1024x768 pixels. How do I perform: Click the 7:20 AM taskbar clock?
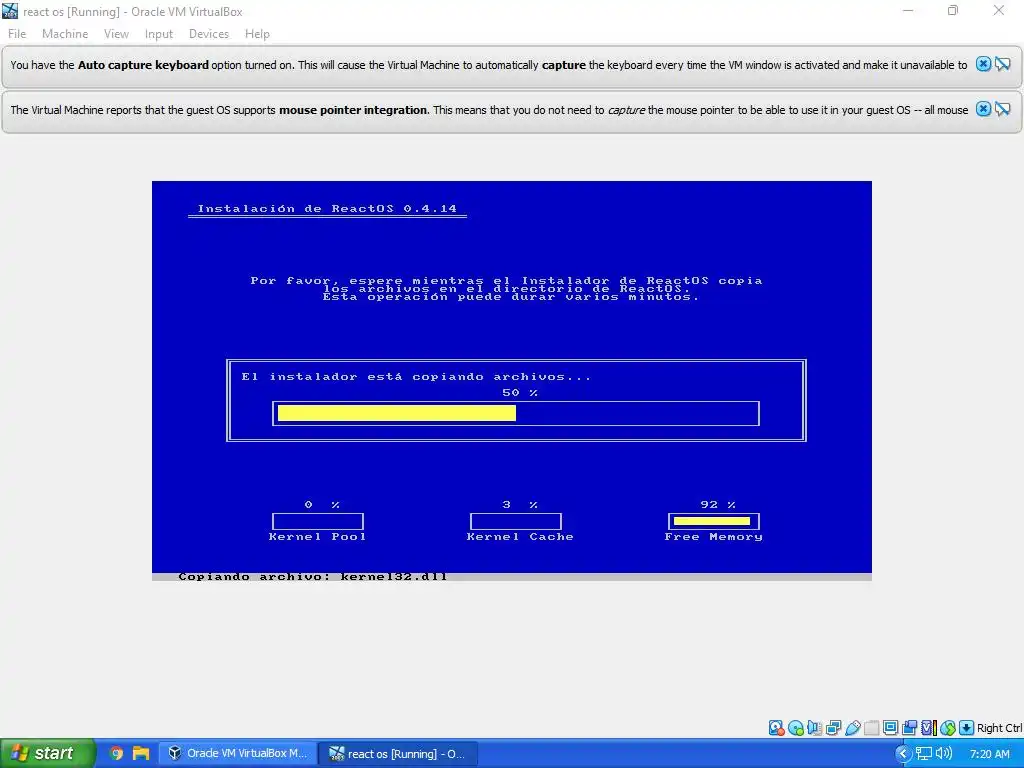990,754
